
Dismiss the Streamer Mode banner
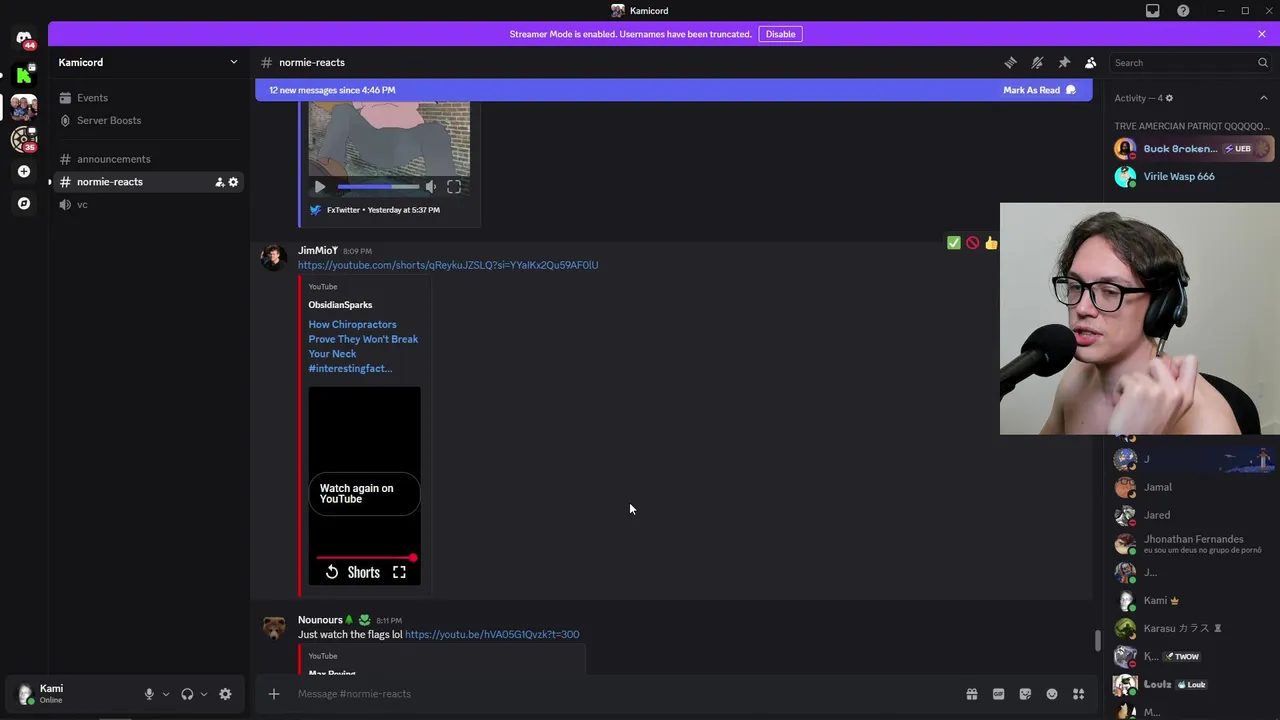pos(1262,34)
